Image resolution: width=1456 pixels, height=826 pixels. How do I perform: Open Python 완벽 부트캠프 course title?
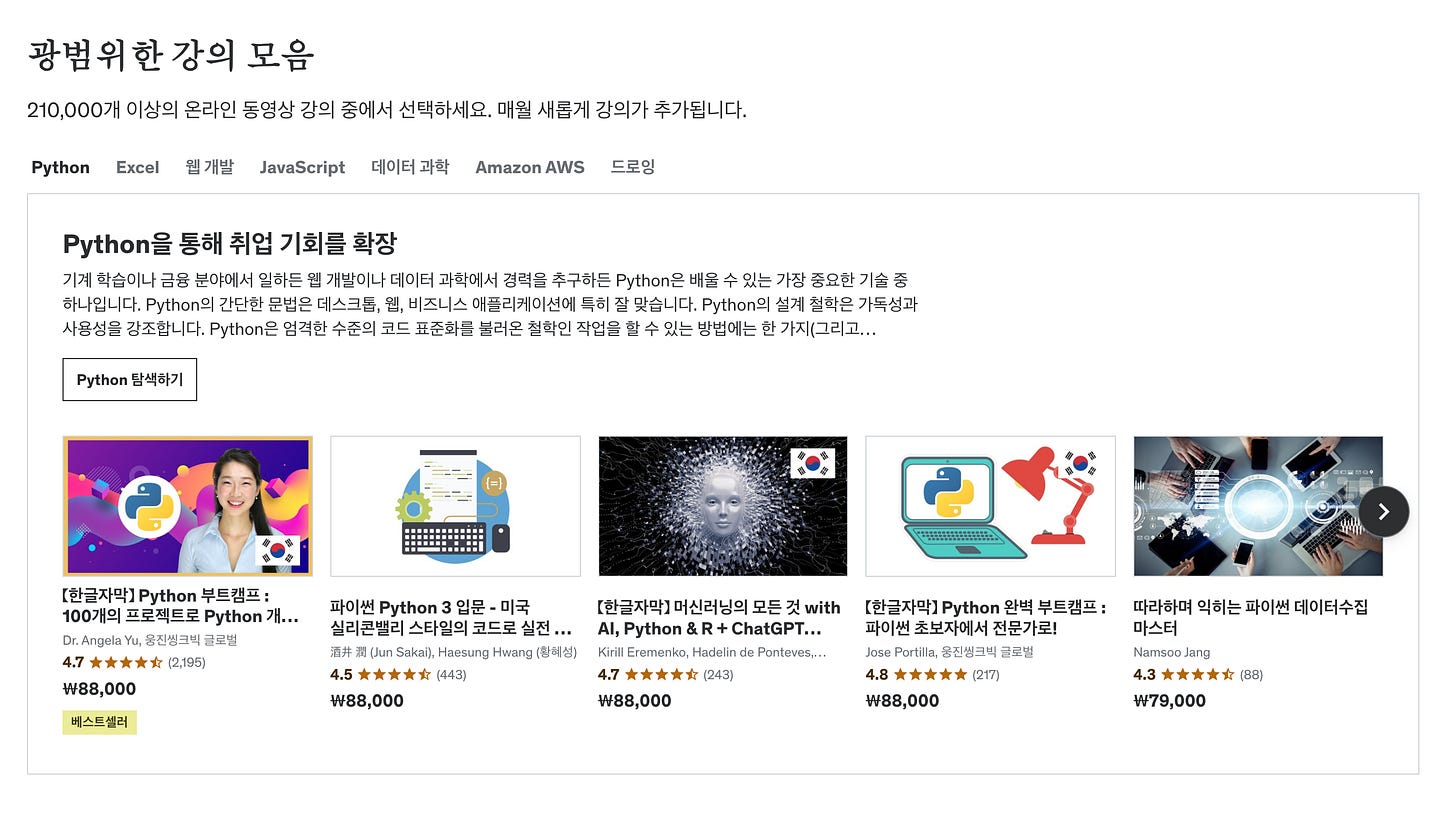(x=986, y=618)
